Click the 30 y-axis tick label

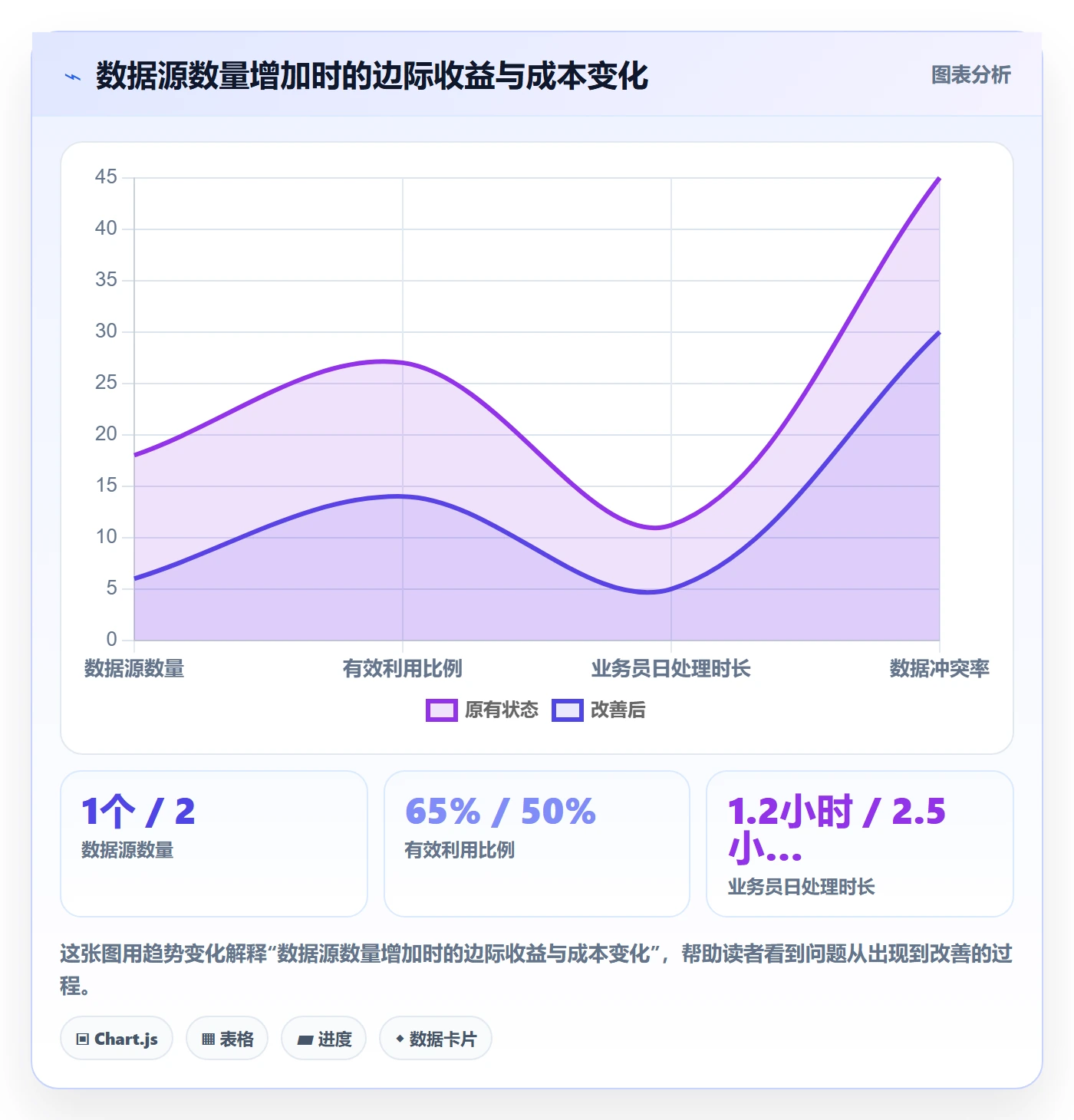coord(106,331)
